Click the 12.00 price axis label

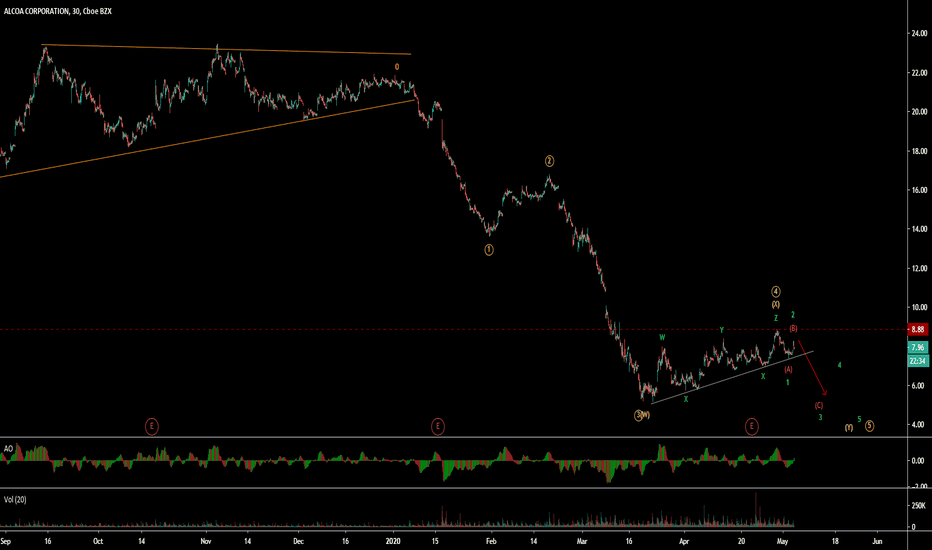pyautogui.click(x=919, y=268)
